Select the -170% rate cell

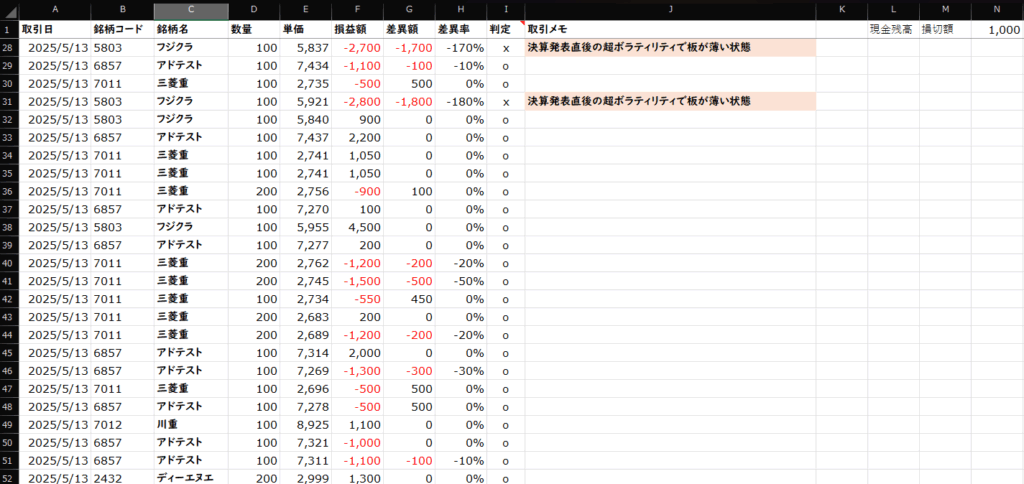pos(460,48)
